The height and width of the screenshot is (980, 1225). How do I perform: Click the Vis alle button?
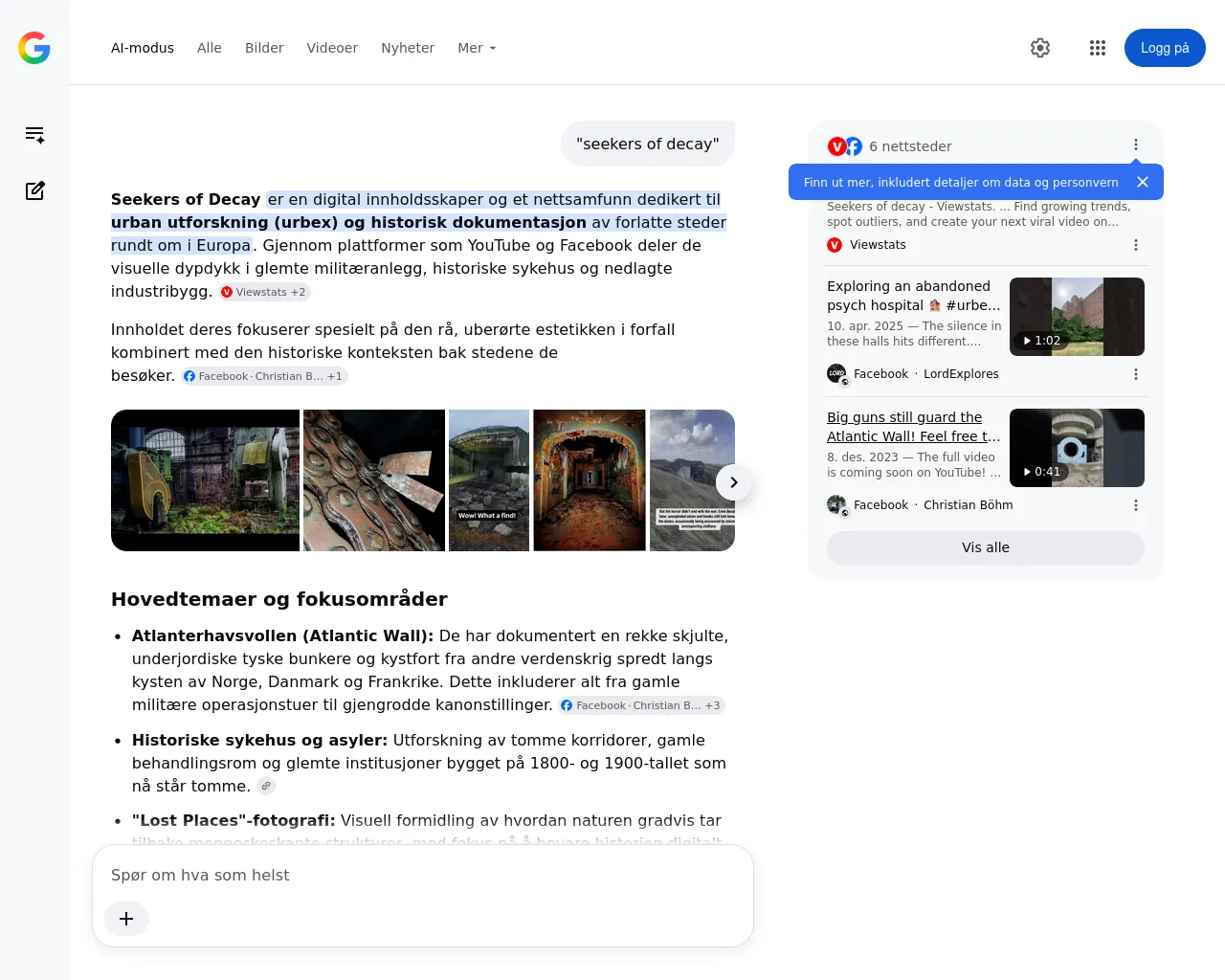coord(986,547)
